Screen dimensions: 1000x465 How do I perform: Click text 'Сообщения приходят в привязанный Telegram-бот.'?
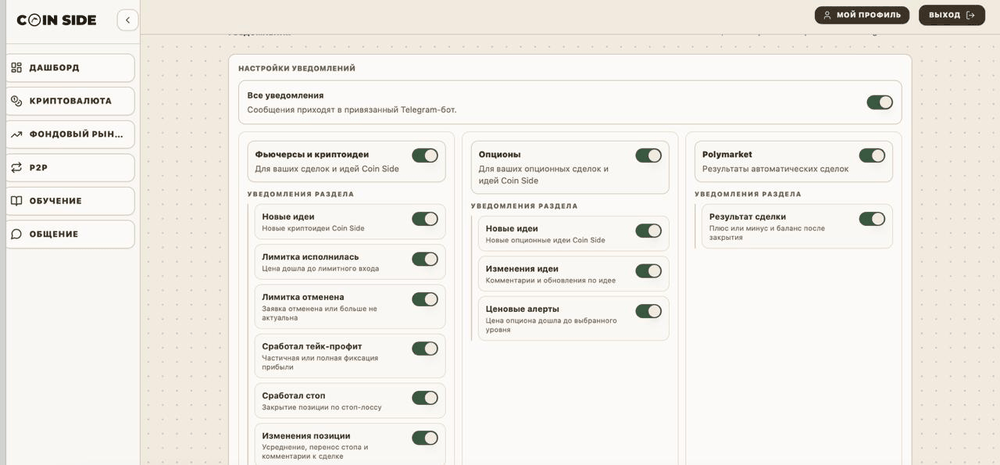(352, 110)
